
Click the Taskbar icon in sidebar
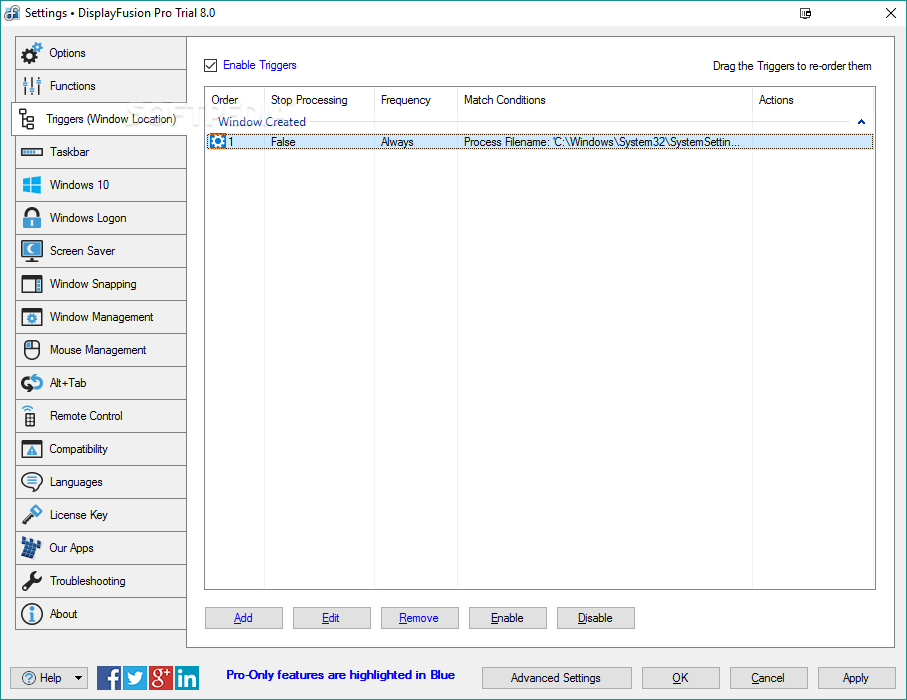tap(31, 152)
